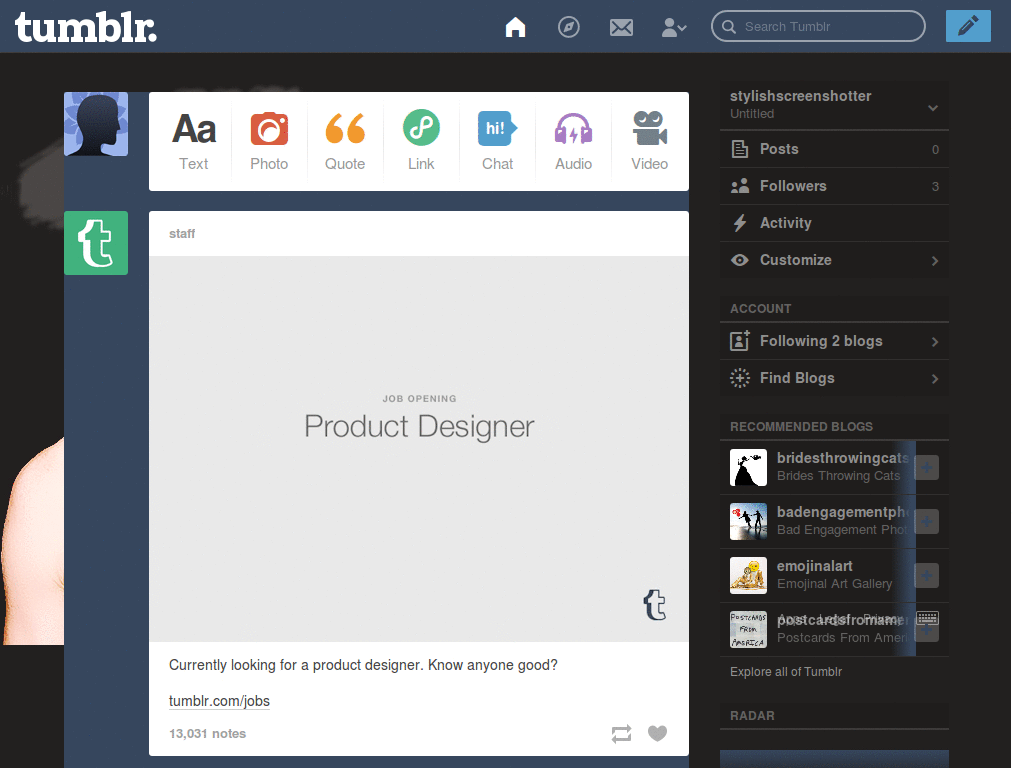Expand the Customize chevron arrow
1024x768 pixels.
pyautogui.click(x=935, y=261)
